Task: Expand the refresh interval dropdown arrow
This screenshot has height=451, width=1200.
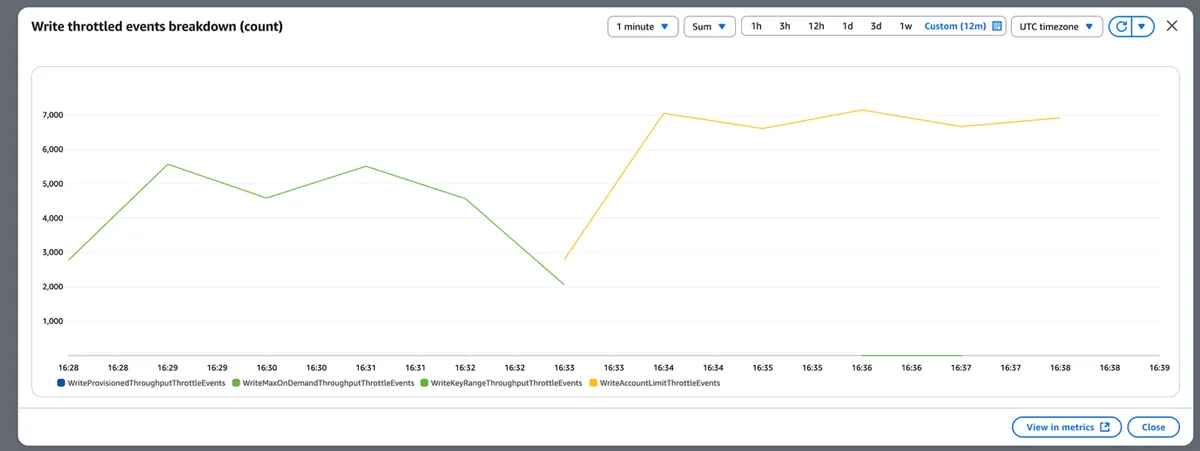Action: click(1144, 27)
